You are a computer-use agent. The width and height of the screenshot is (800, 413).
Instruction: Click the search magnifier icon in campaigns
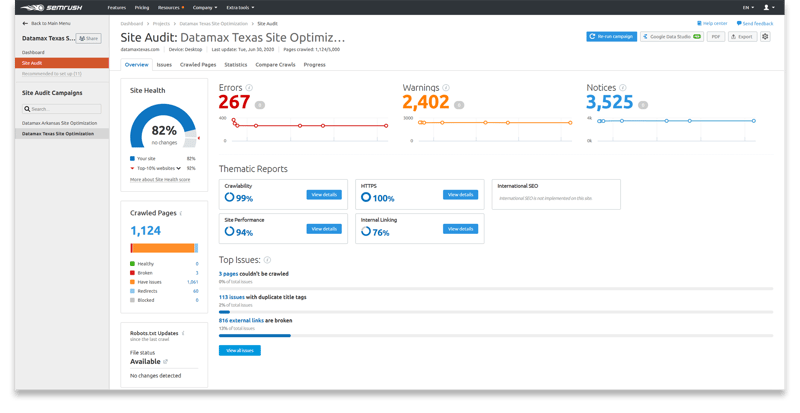click(x=27, y=109)
